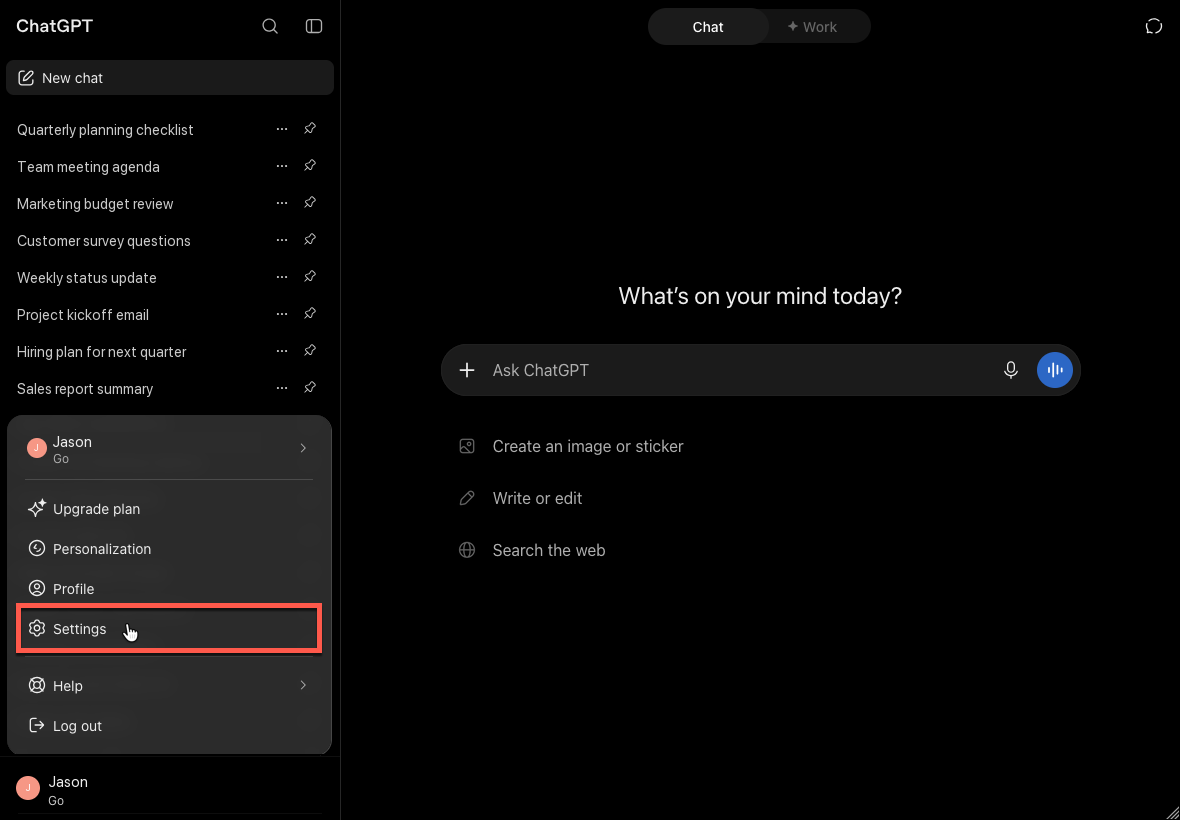Open options for Quarterly planning checklist
Screen dimensions: 1180x820
click(x=281, y=129)
